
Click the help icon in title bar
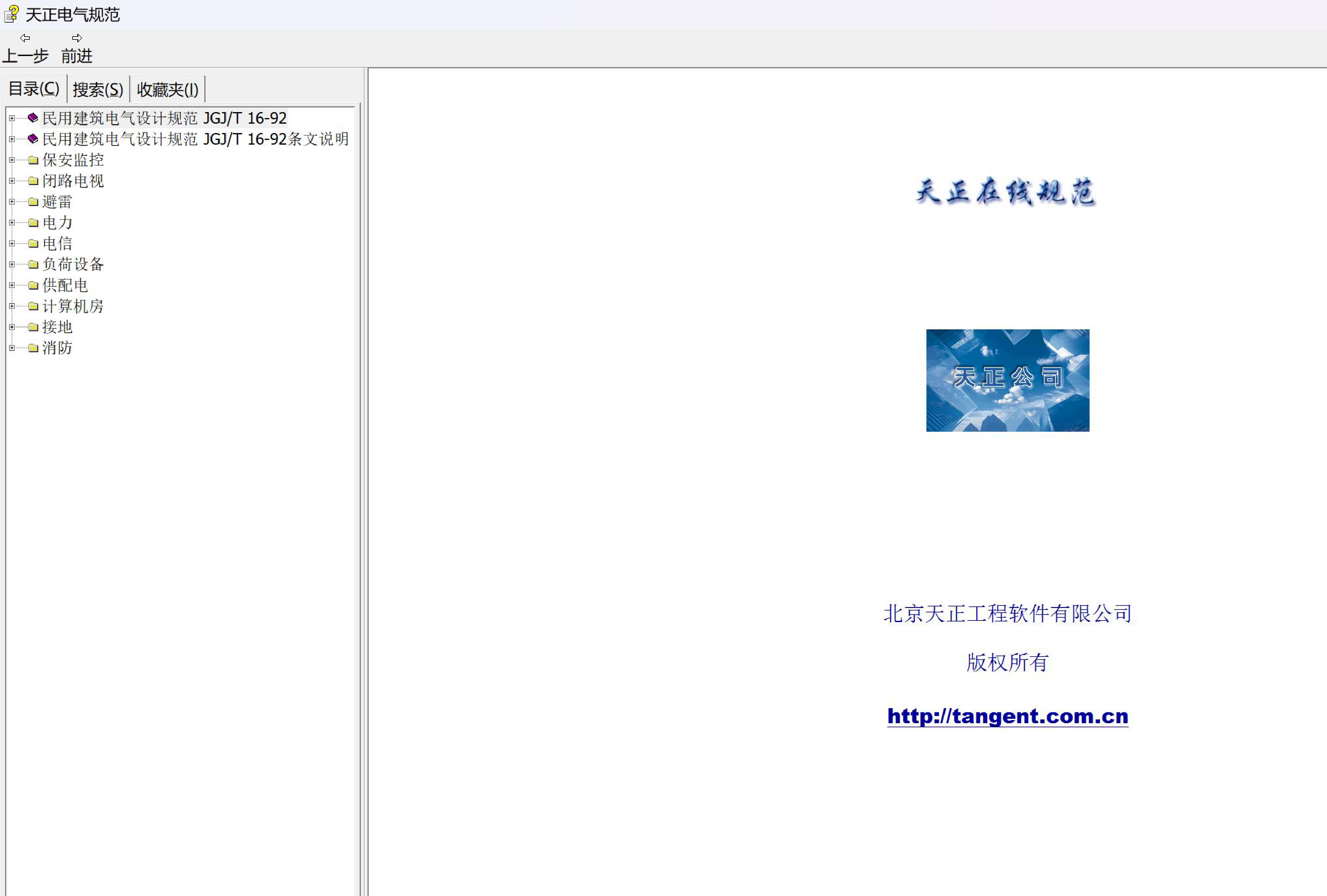11,14
